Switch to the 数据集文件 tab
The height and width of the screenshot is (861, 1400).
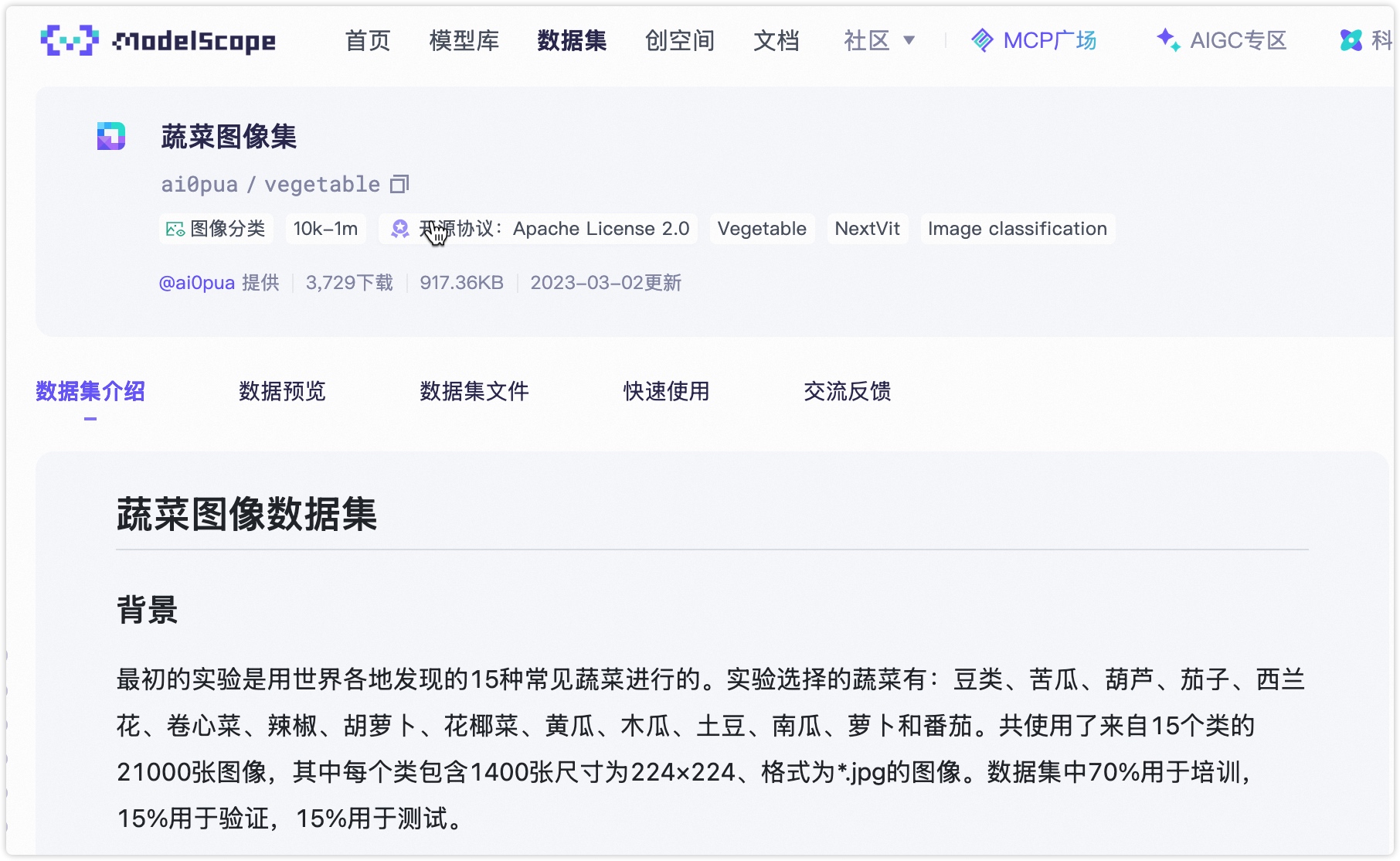click(474, 391)
